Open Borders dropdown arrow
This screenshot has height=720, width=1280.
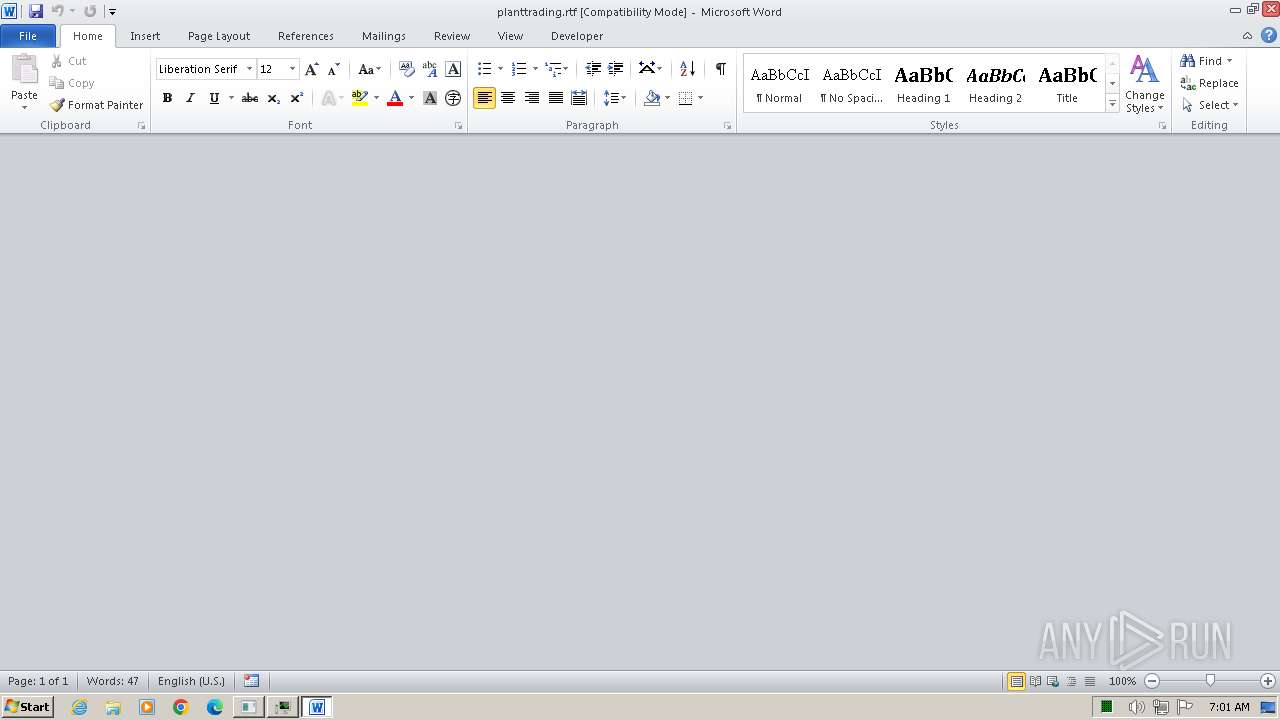tap(700, 98)
